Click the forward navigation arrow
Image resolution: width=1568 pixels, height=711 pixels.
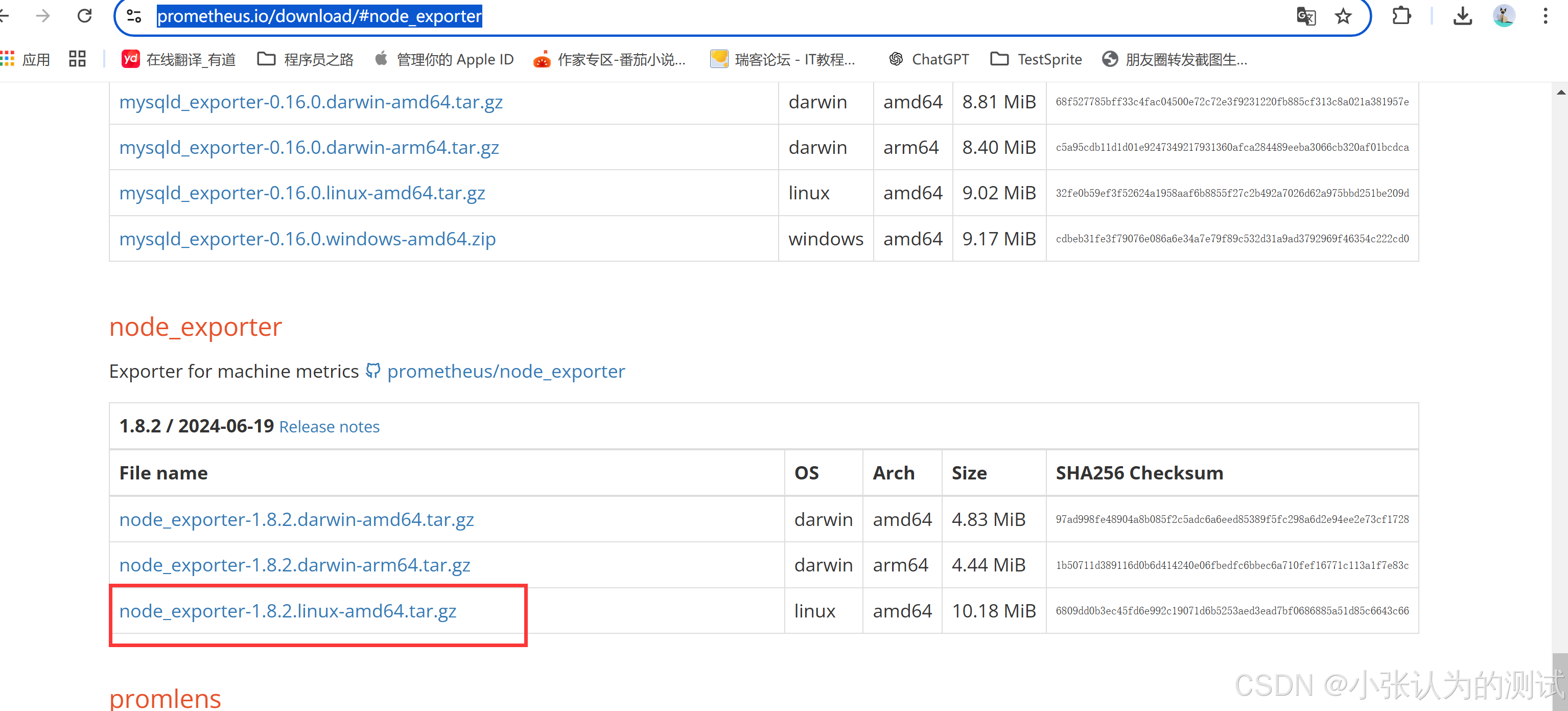42,16
